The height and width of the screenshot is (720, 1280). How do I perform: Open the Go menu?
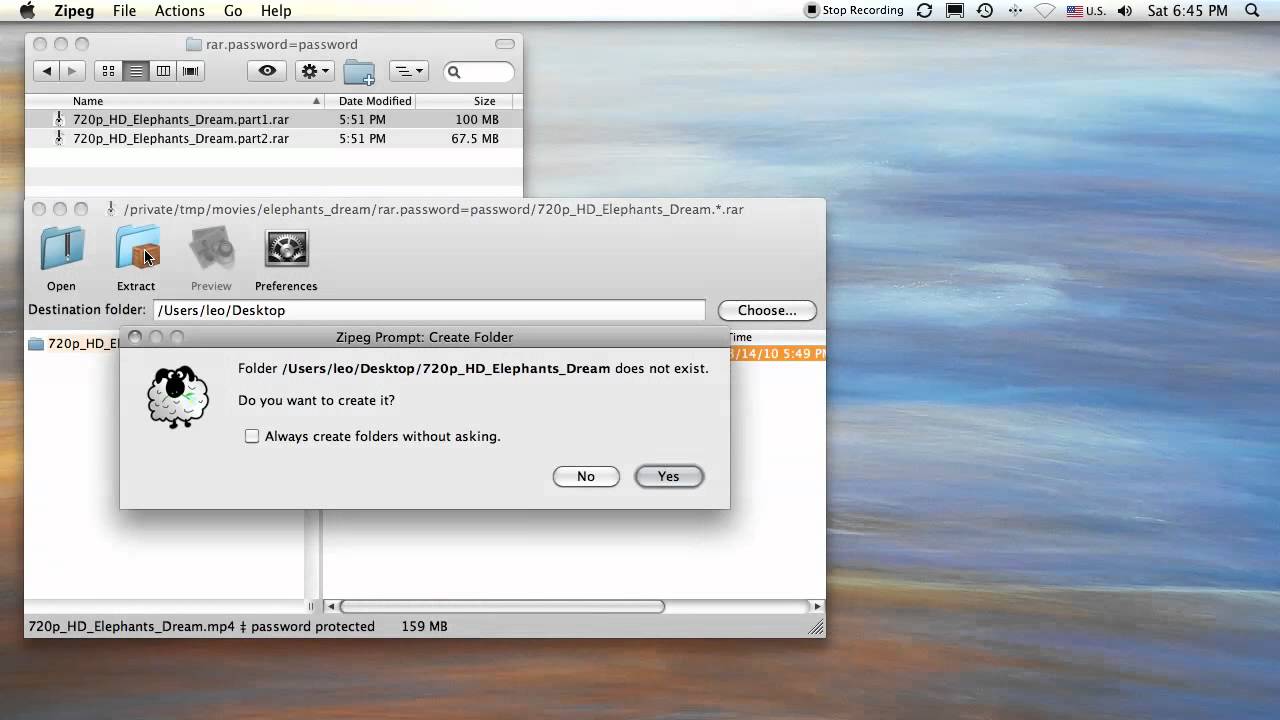tap(233, 11)
